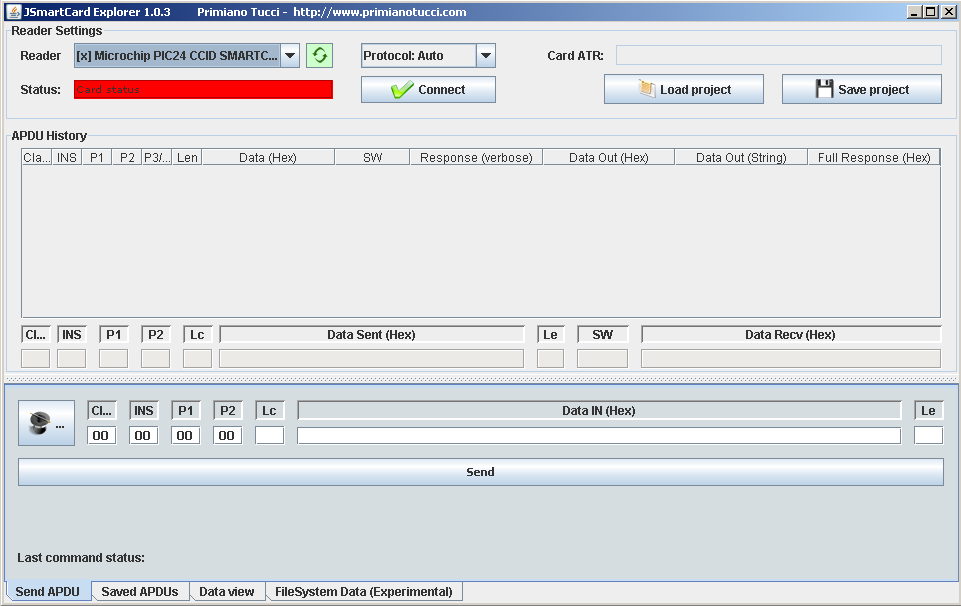Click the Data IN (Hex) input field
The image size is (961, 606).
598,436
